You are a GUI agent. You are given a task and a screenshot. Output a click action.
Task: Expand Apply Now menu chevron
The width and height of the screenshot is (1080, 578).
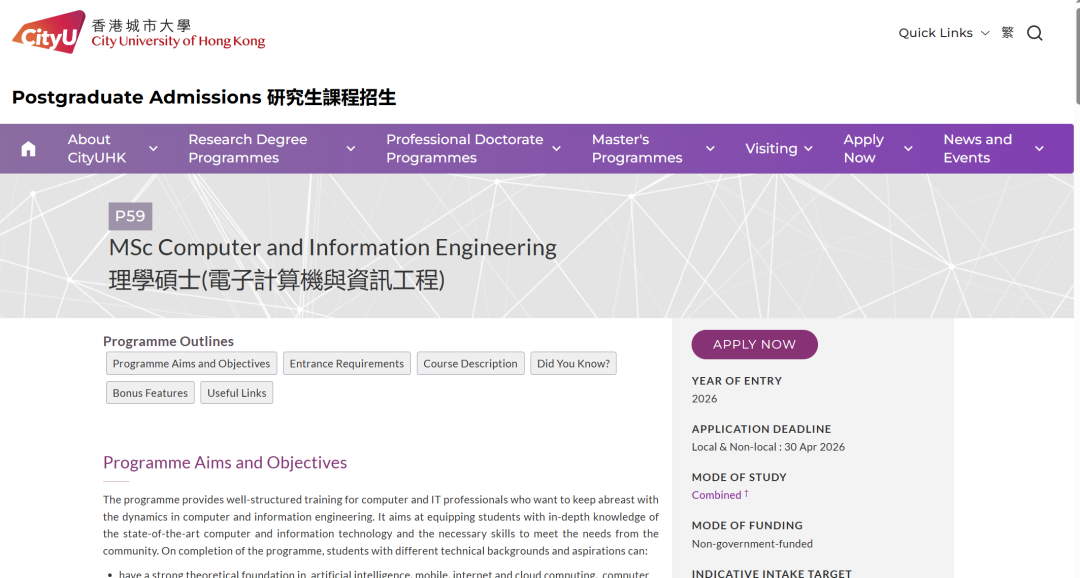(x=908, y=149)
